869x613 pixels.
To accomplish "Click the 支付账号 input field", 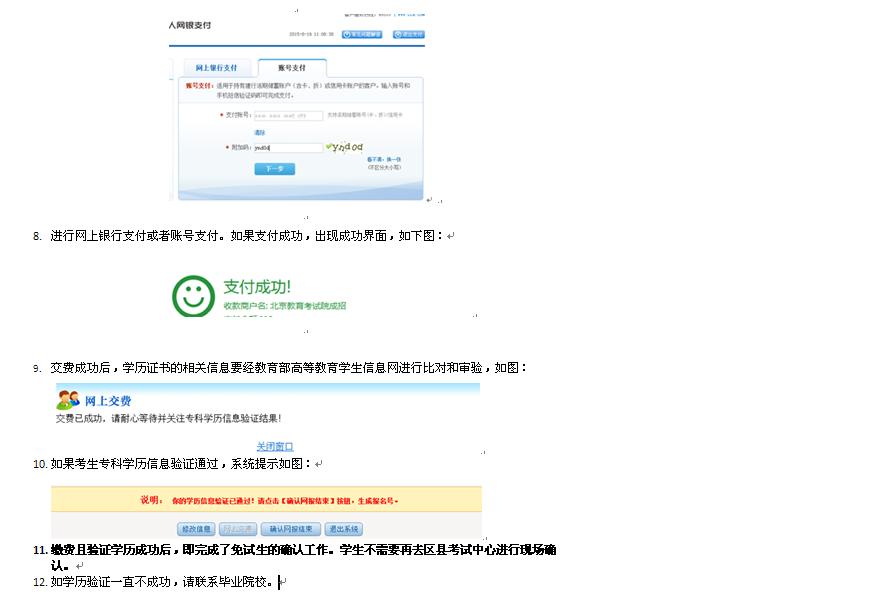I will tap(287, 116).
